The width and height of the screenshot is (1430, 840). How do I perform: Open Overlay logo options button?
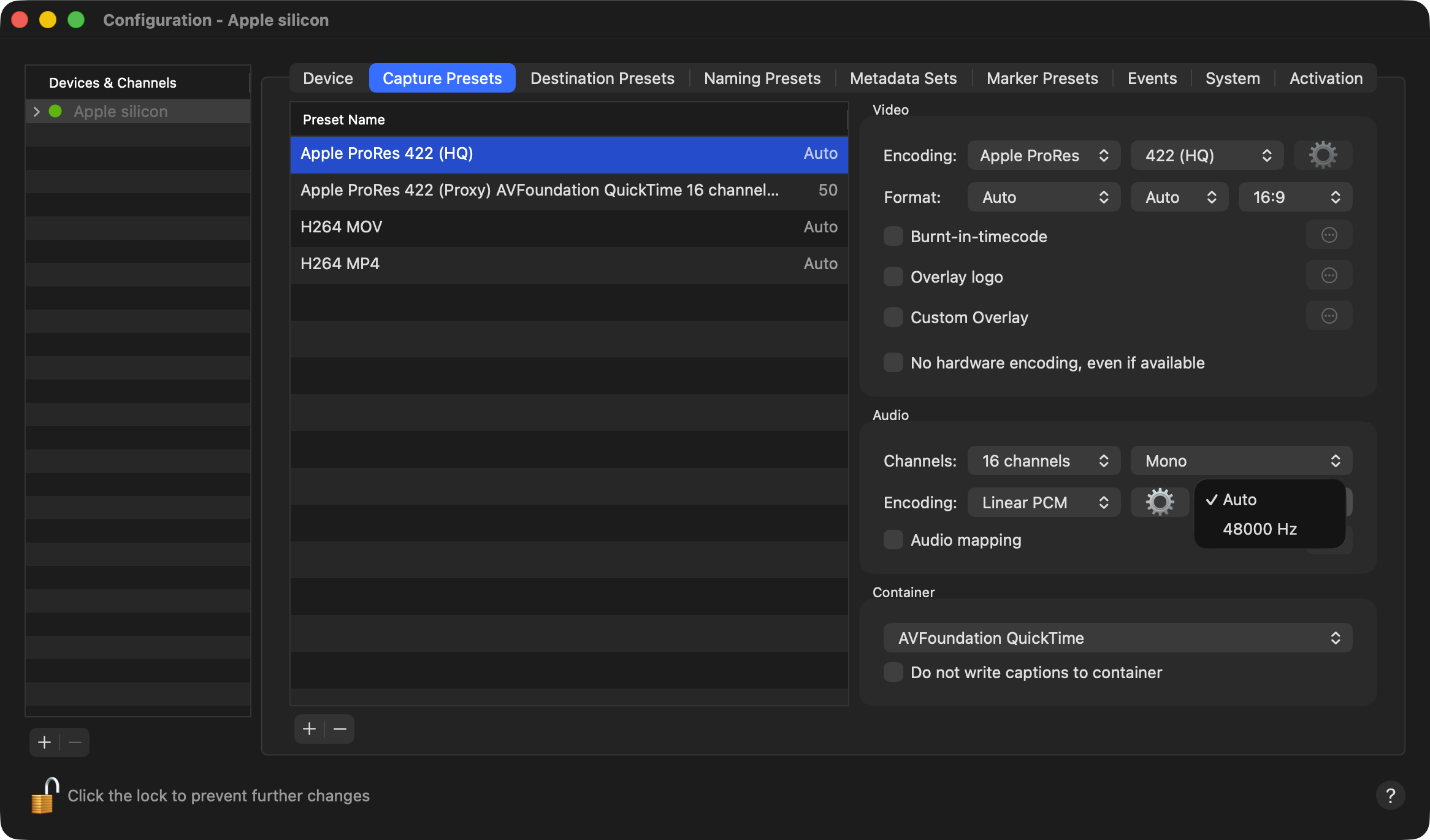1329,275
